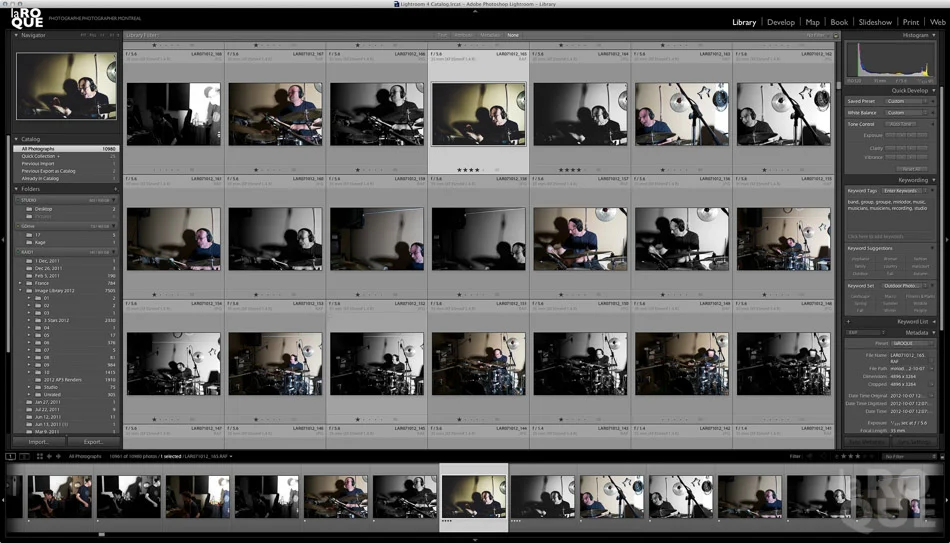Switch to the Develop module
The height and width of the screenshot is (543, 950).
[780, 22]
